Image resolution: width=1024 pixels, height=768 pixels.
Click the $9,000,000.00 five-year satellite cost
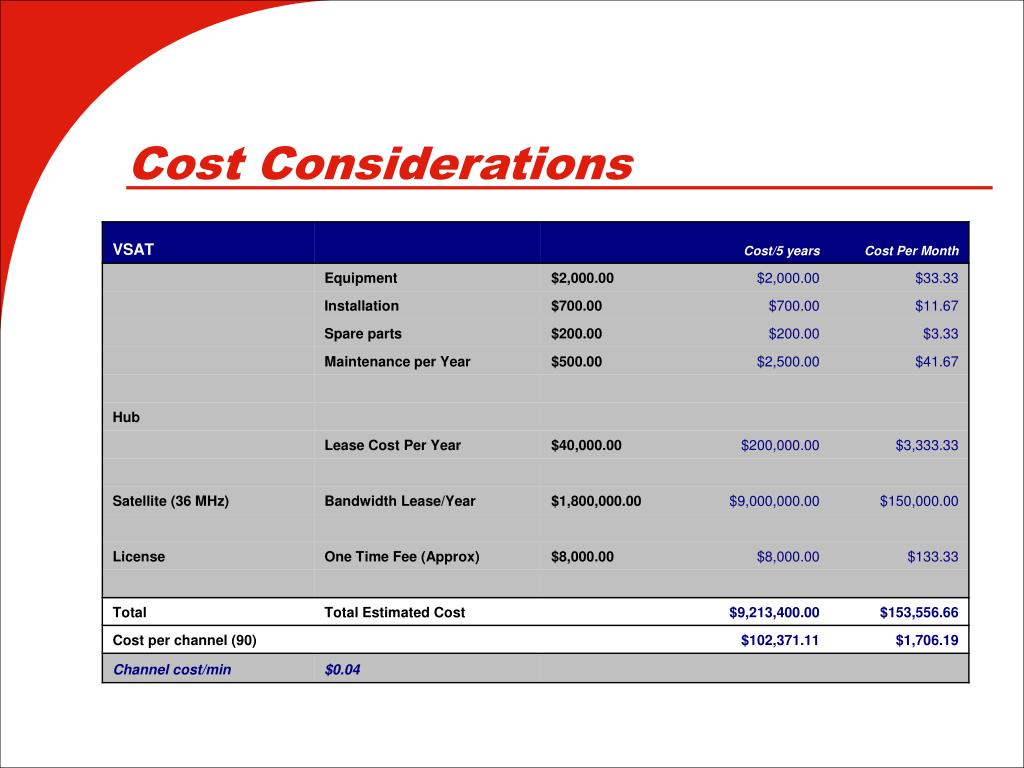point(774,501)
